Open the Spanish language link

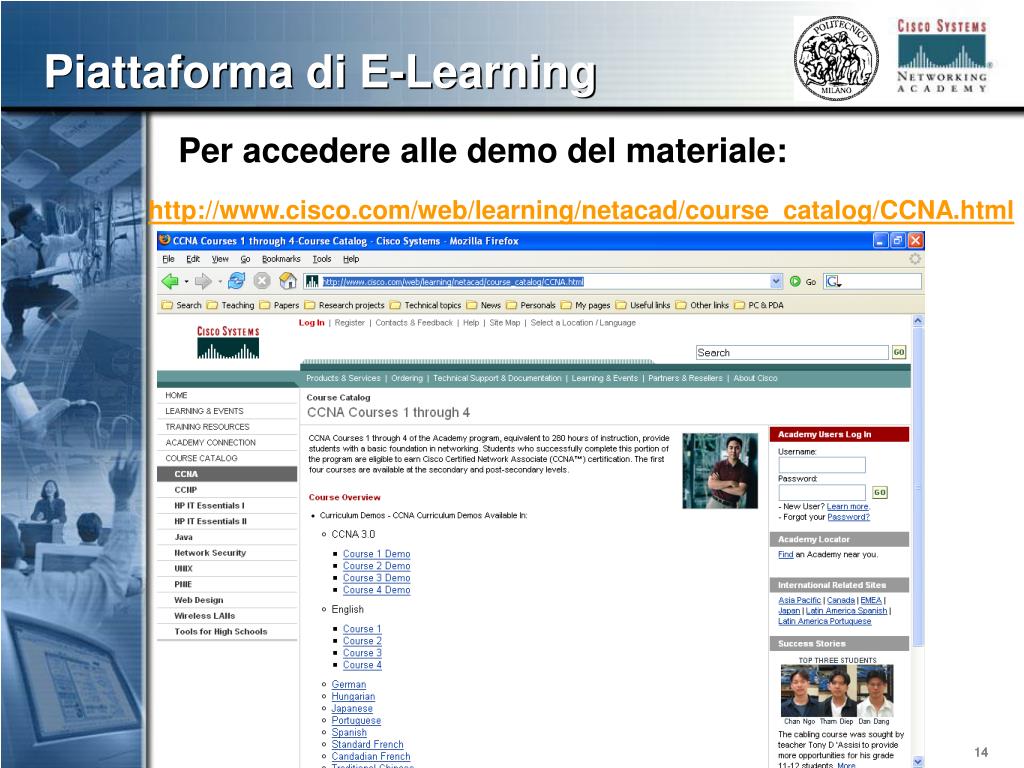(x=349, y=733)
